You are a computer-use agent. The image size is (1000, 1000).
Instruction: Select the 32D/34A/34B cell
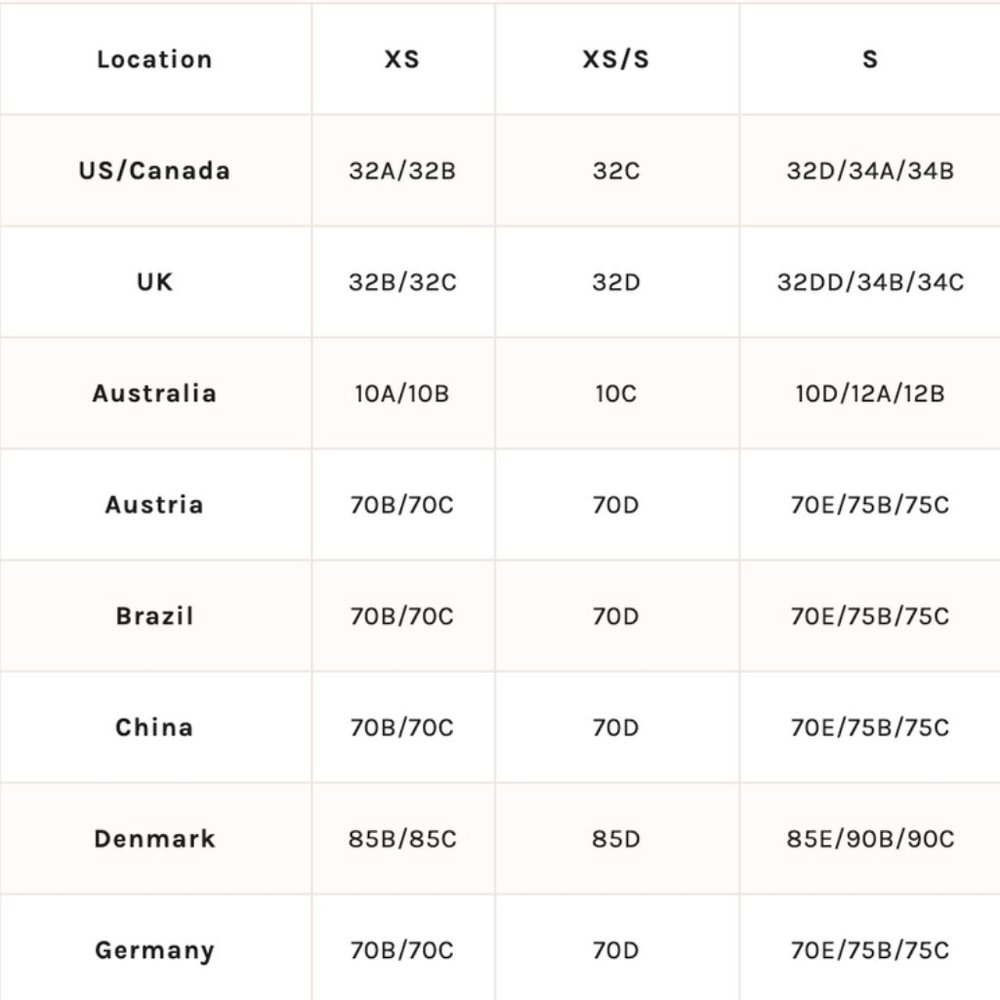tap(870, 171)
